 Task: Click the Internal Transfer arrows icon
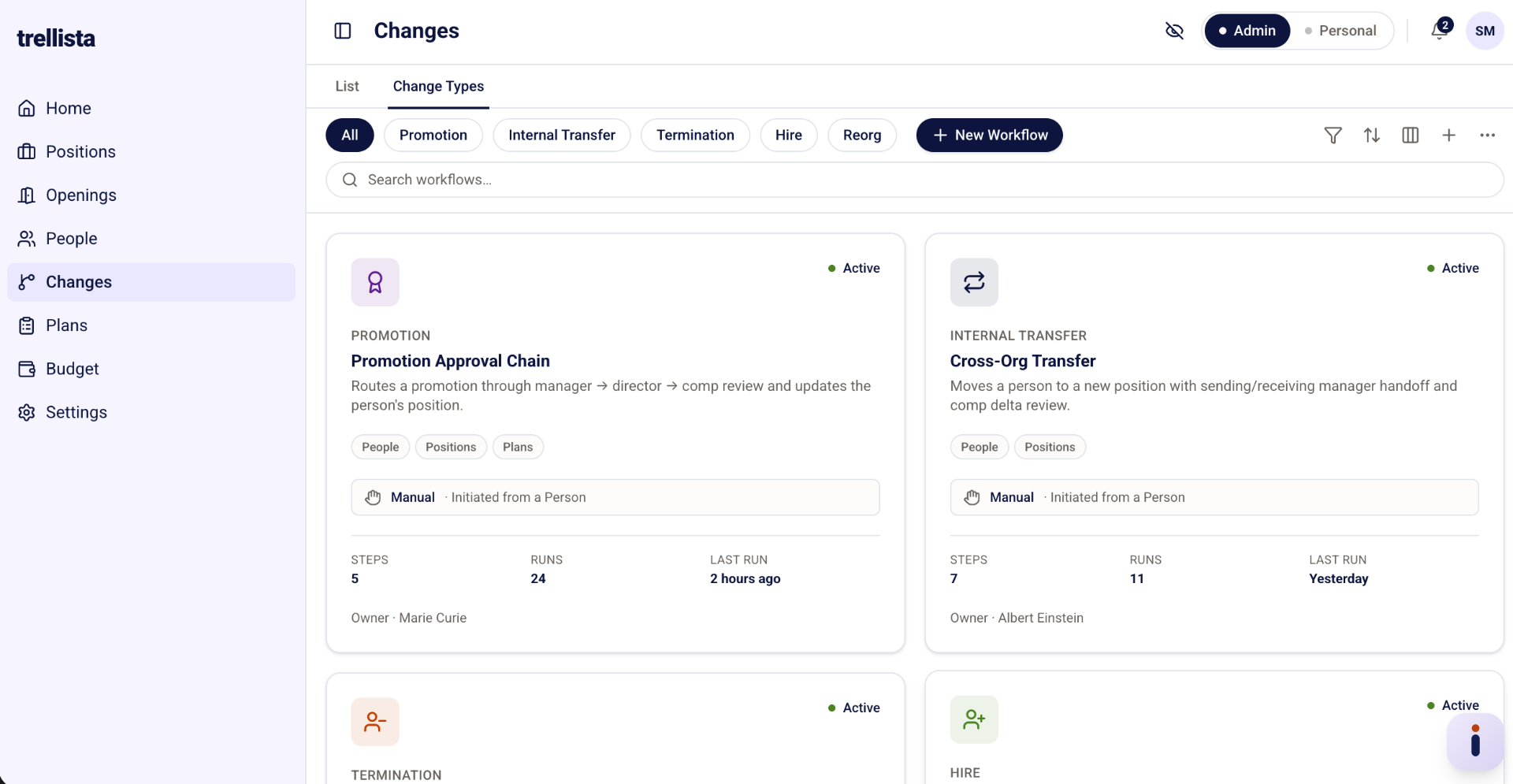[x=974, y=282]
